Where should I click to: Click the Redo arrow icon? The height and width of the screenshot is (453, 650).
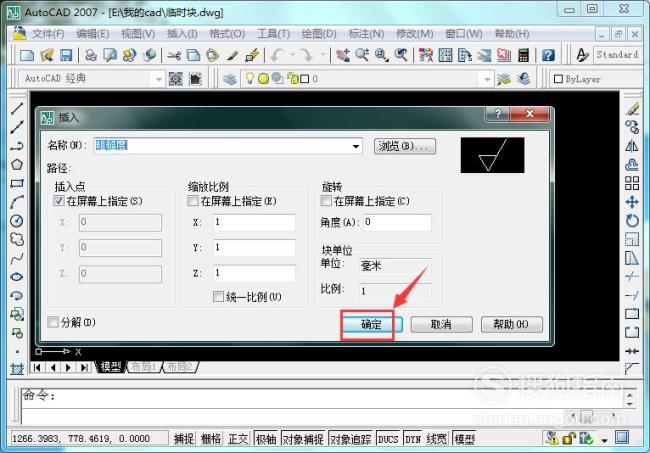306,55
